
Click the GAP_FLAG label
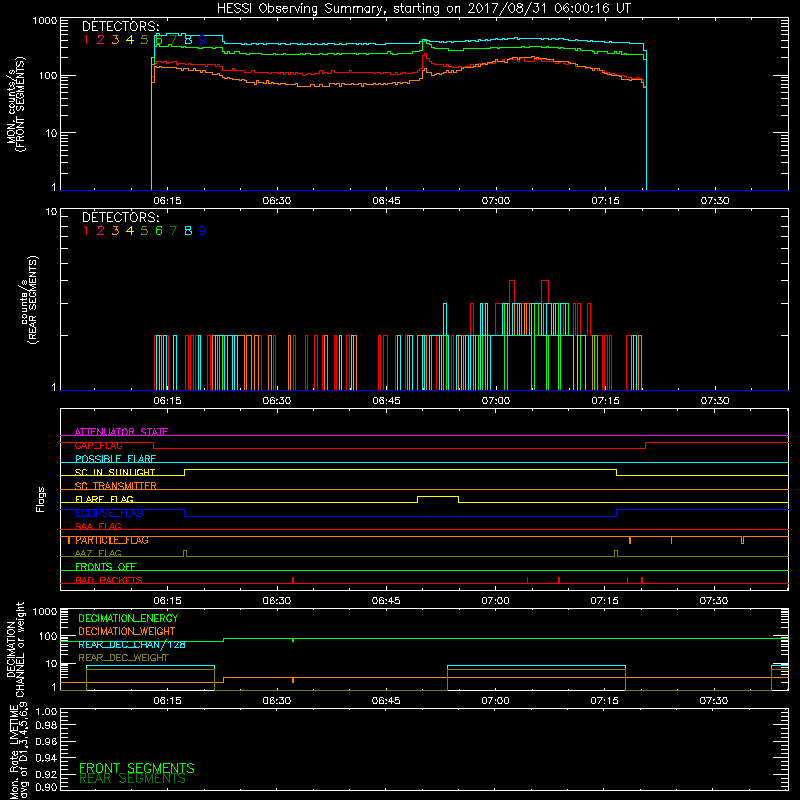[x=98, y=445]
